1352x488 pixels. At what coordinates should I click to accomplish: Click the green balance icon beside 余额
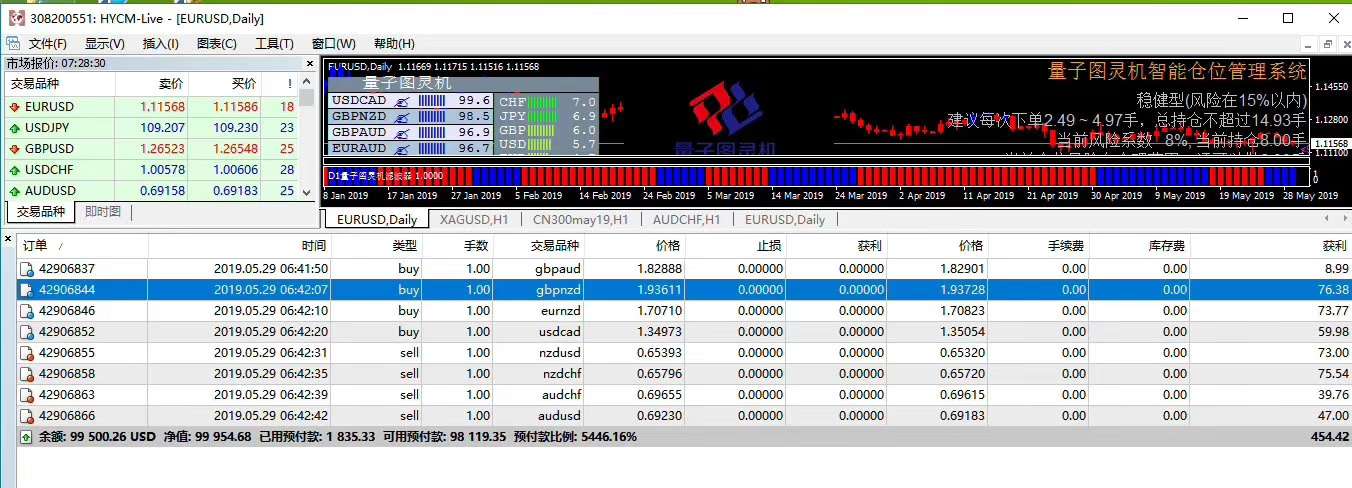26,437
